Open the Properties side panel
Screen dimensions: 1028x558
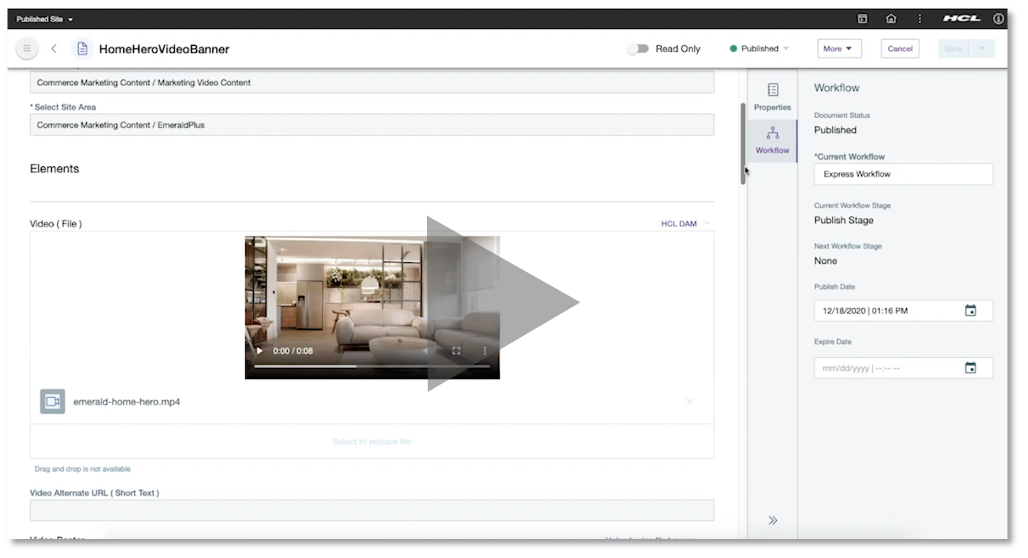tap(772, 97)
